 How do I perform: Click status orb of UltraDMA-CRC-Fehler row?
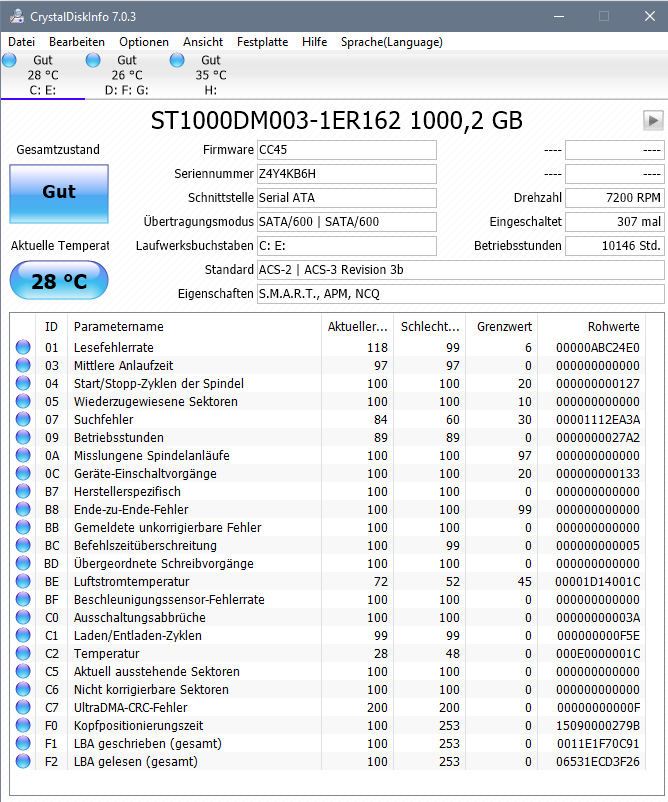23,707
